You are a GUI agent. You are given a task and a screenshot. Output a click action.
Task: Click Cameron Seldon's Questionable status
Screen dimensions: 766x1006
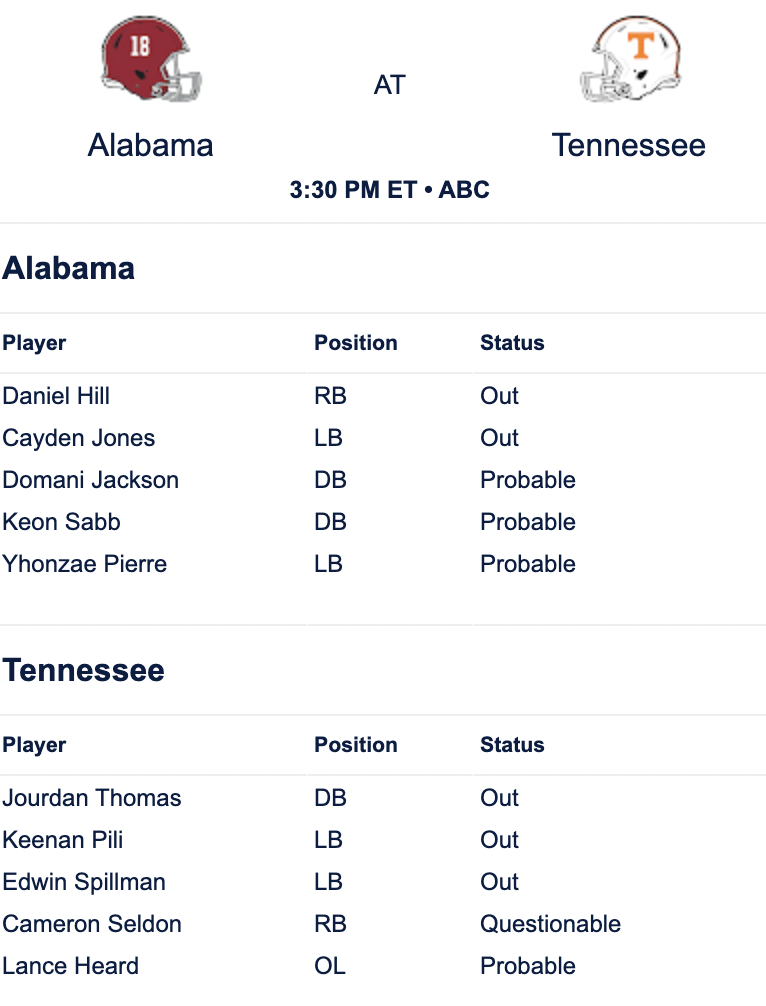[550, 924]
